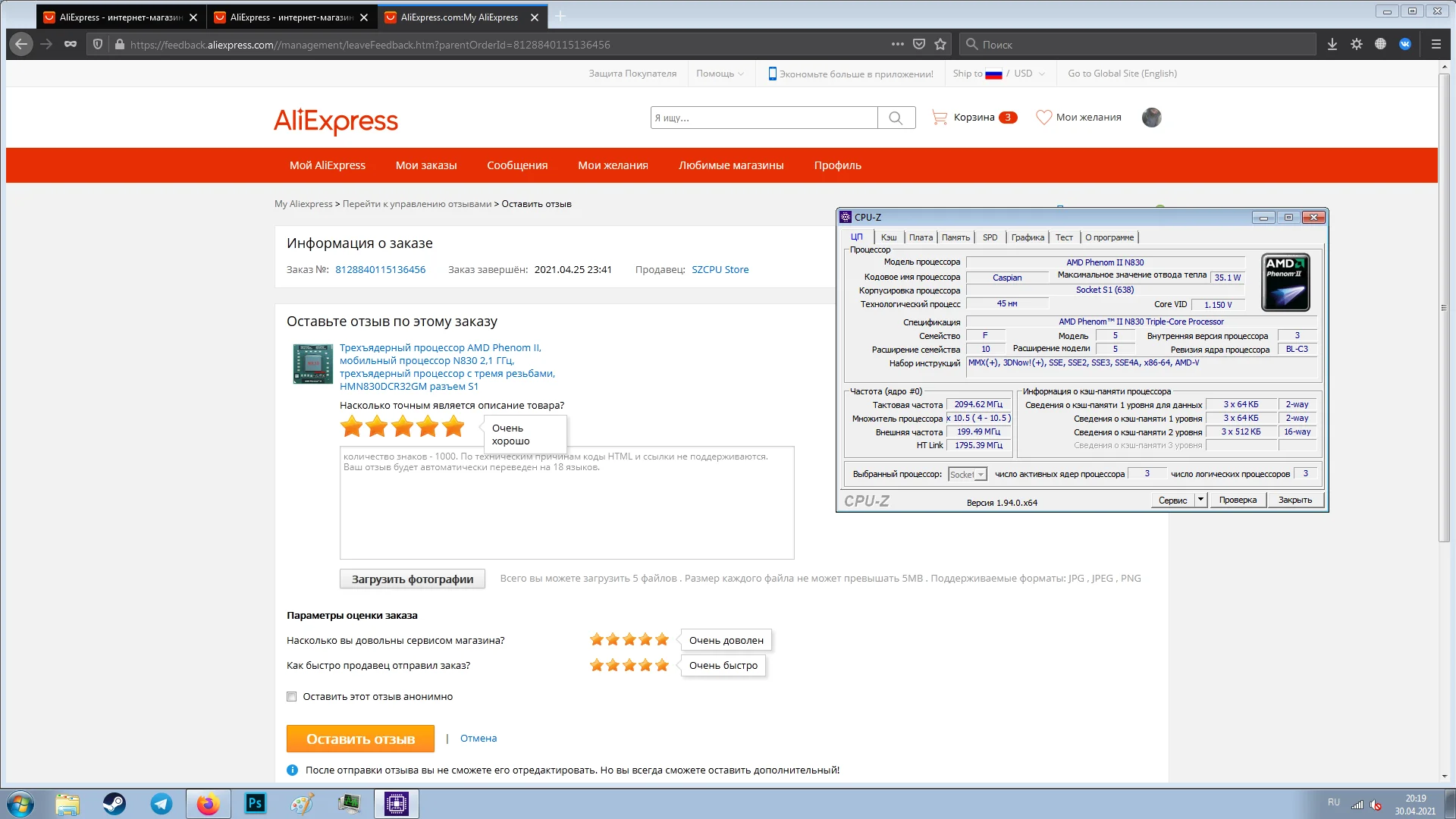Image resolution: width=1456 pixels, height=819 pixels.
Task: Open Firefox downloads arrow icon
Action: click(1332, 45)
